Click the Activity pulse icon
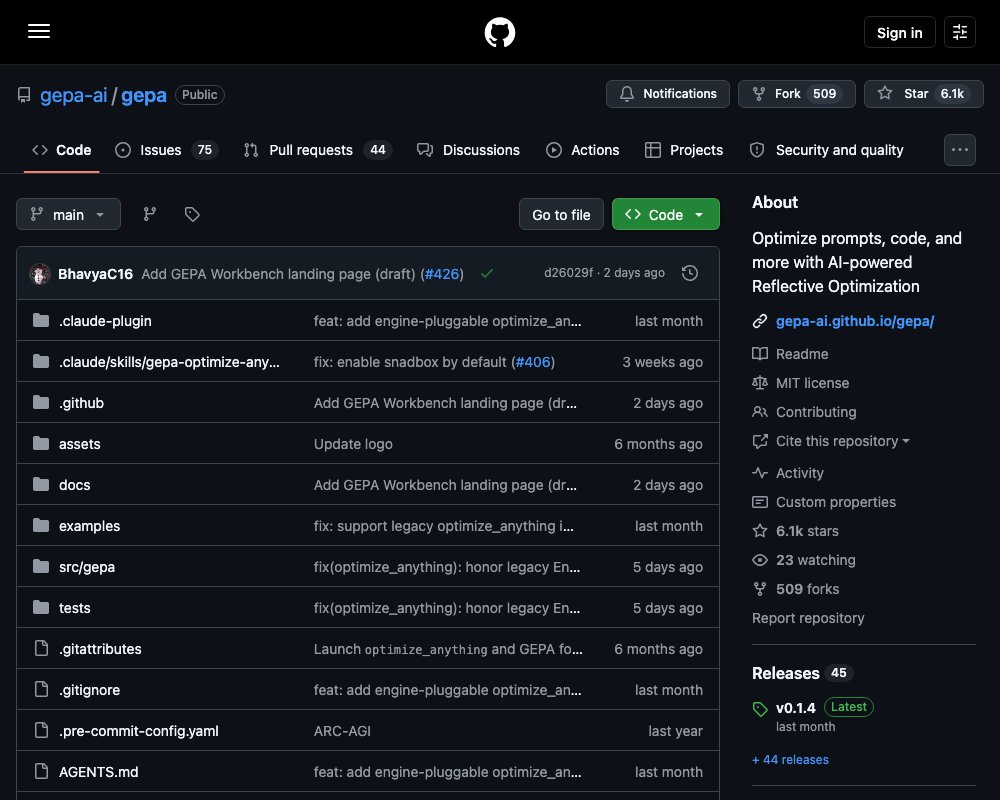1000x800 pixels. point(760,473)
